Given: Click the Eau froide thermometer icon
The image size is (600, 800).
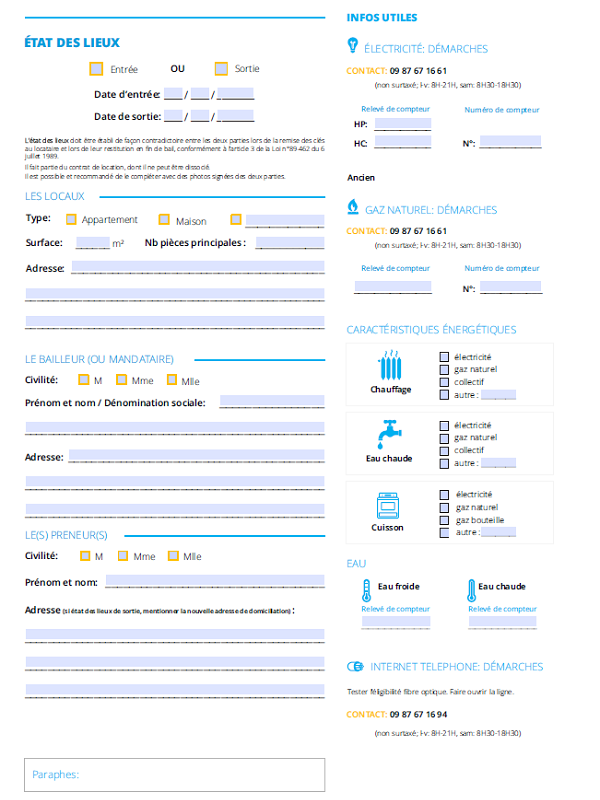Looking at the screenshot, I should tap(366, 591).
